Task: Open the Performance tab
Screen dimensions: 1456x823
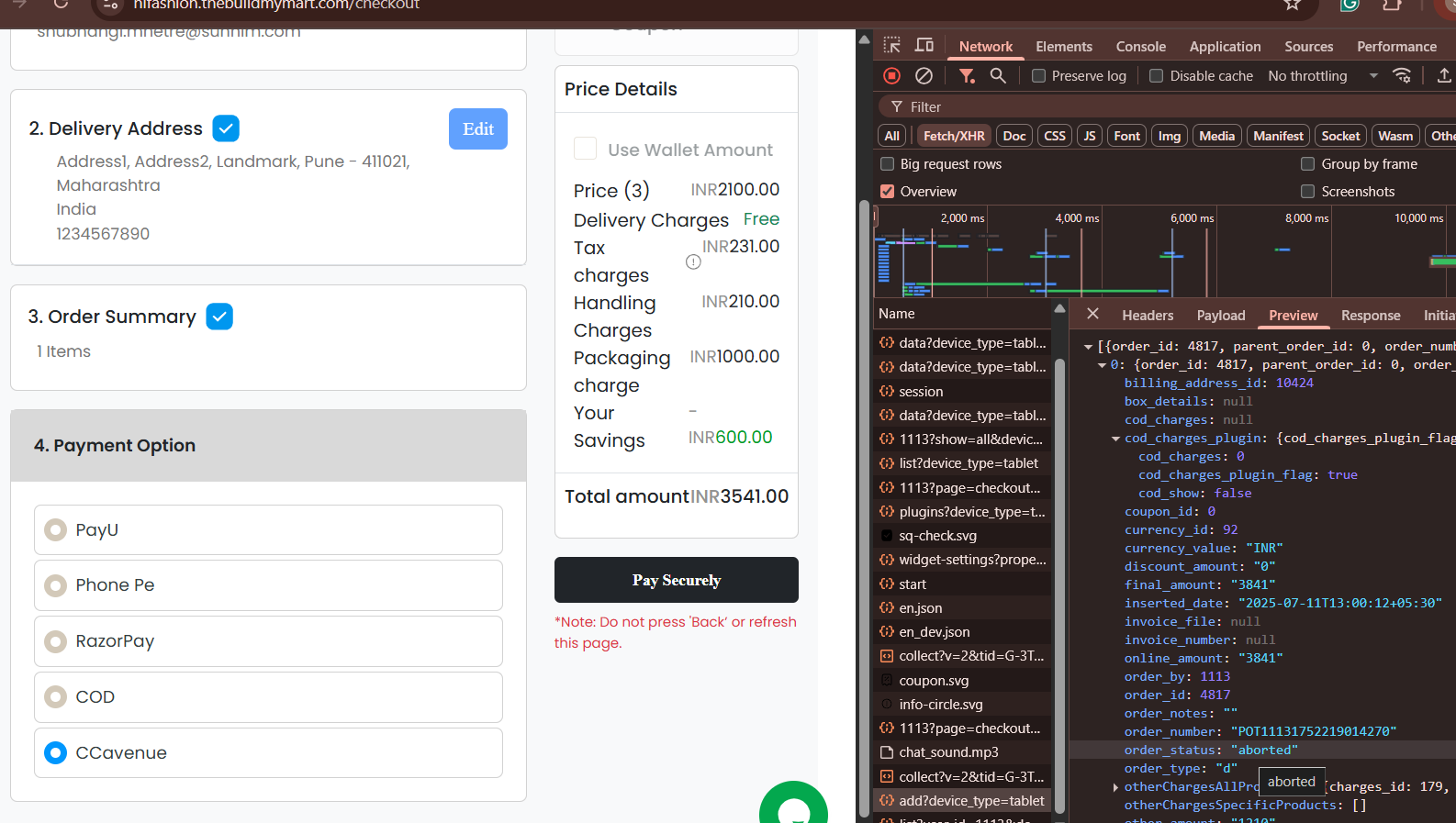Action: (x=1396, y=47)
